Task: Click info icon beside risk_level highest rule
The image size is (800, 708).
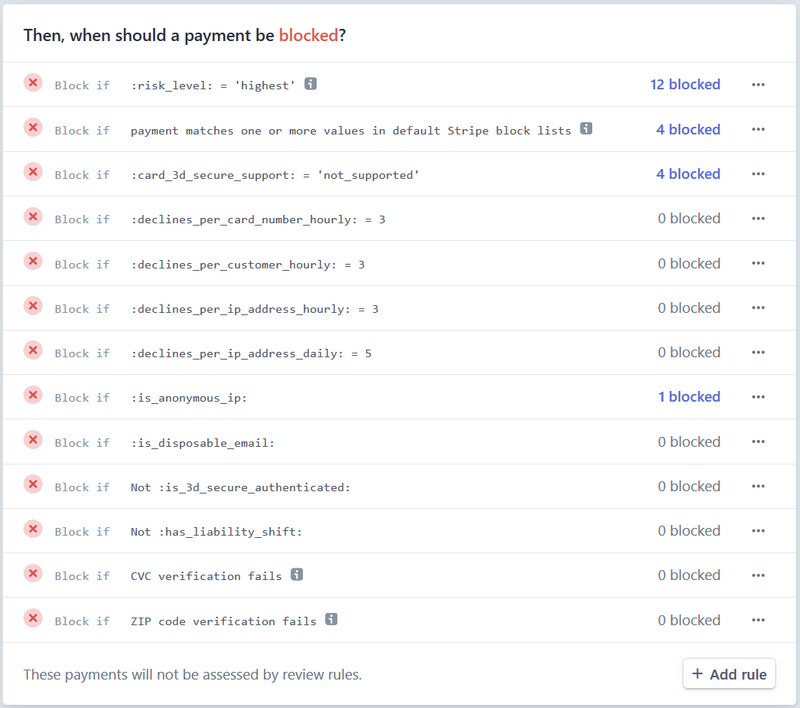Action: click(x=310, y=84)
